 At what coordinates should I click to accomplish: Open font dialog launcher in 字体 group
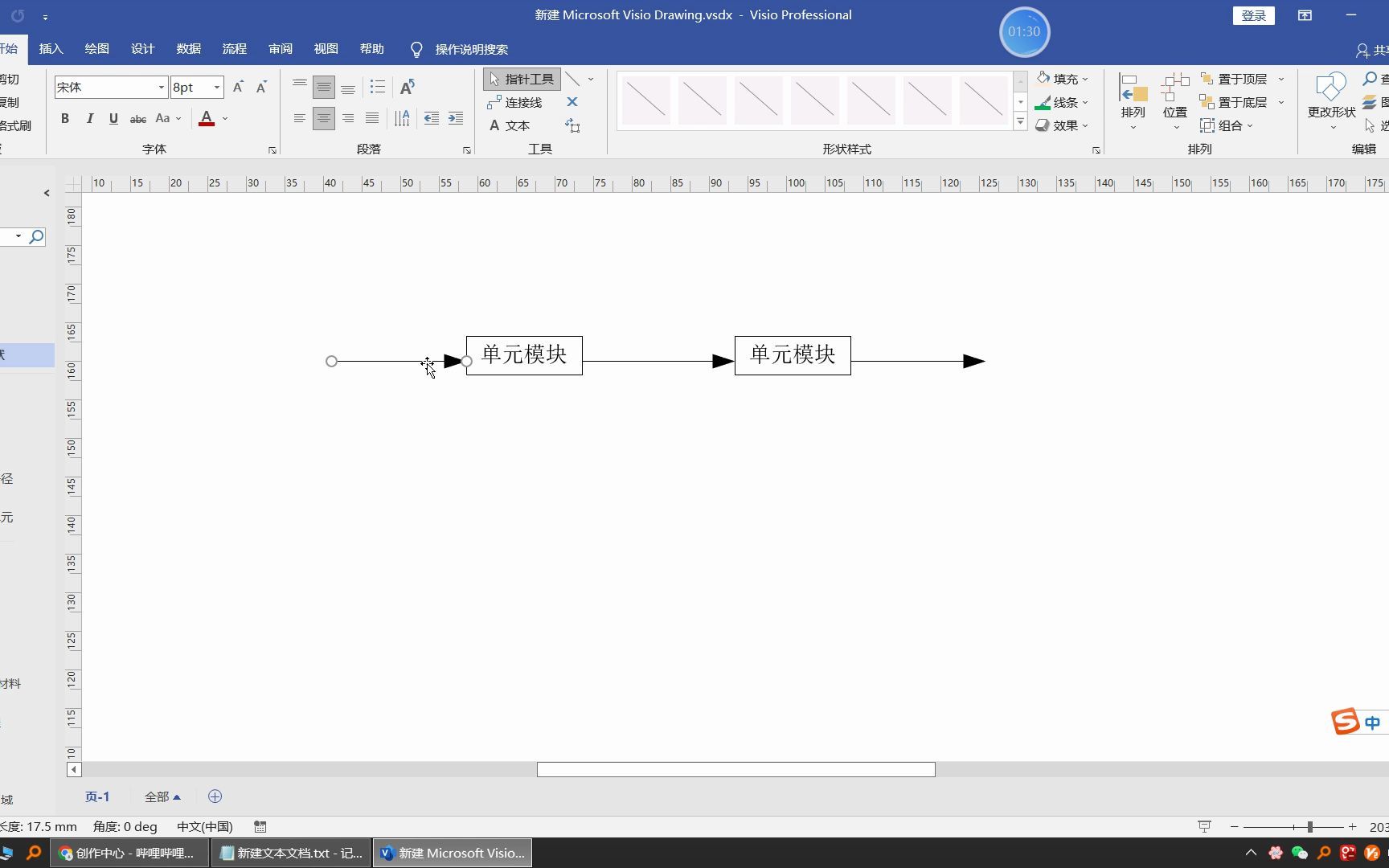click(272, 150)
